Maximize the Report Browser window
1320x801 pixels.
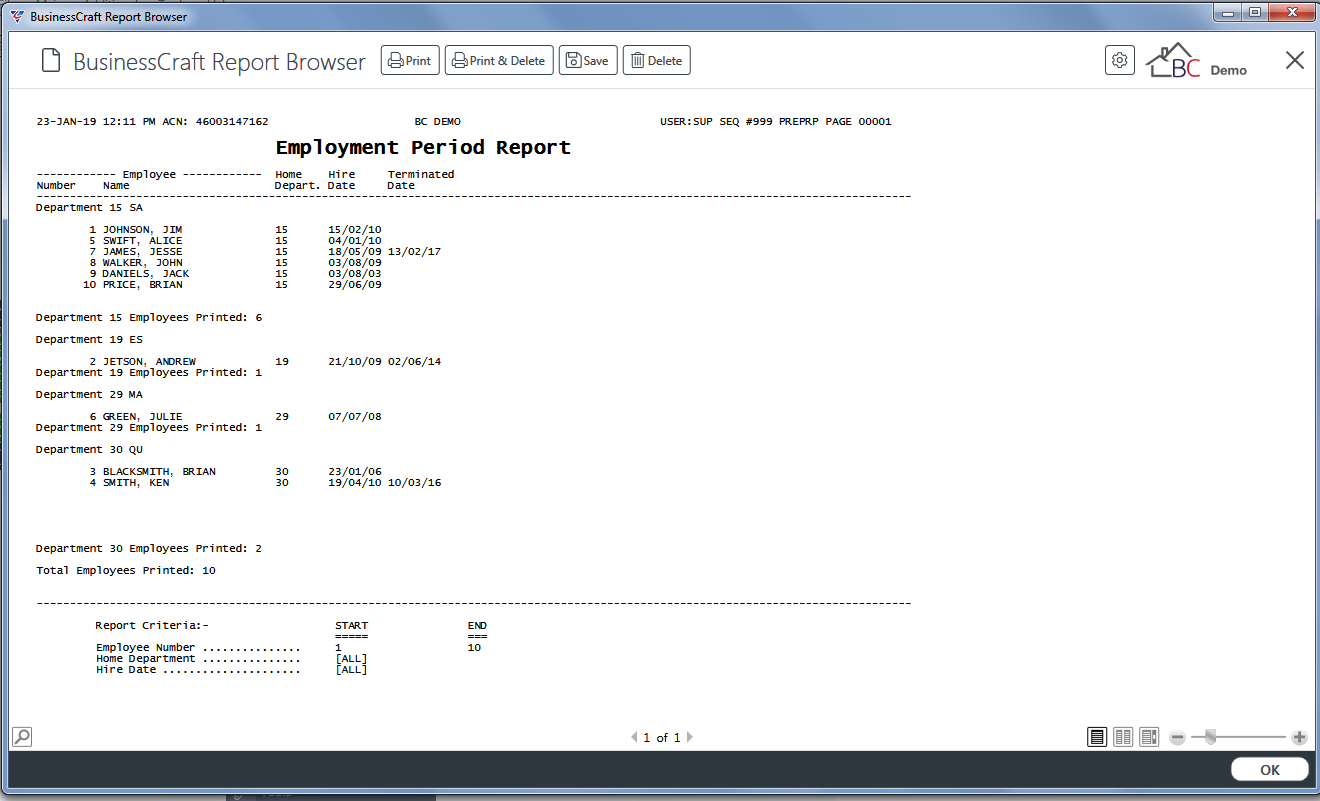1255,13
